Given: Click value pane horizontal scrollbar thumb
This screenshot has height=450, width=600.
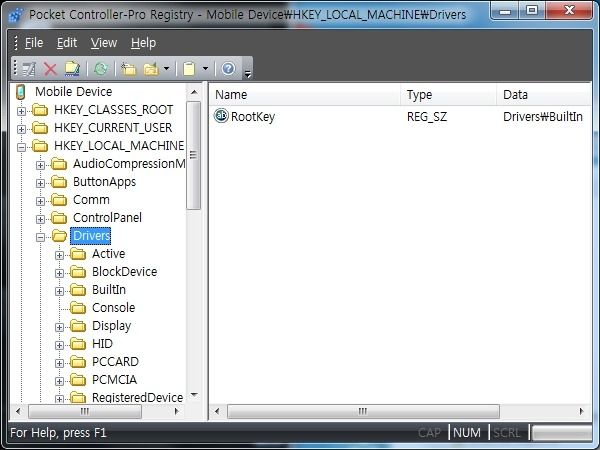Looking at the screenshot, I should 363,411.
